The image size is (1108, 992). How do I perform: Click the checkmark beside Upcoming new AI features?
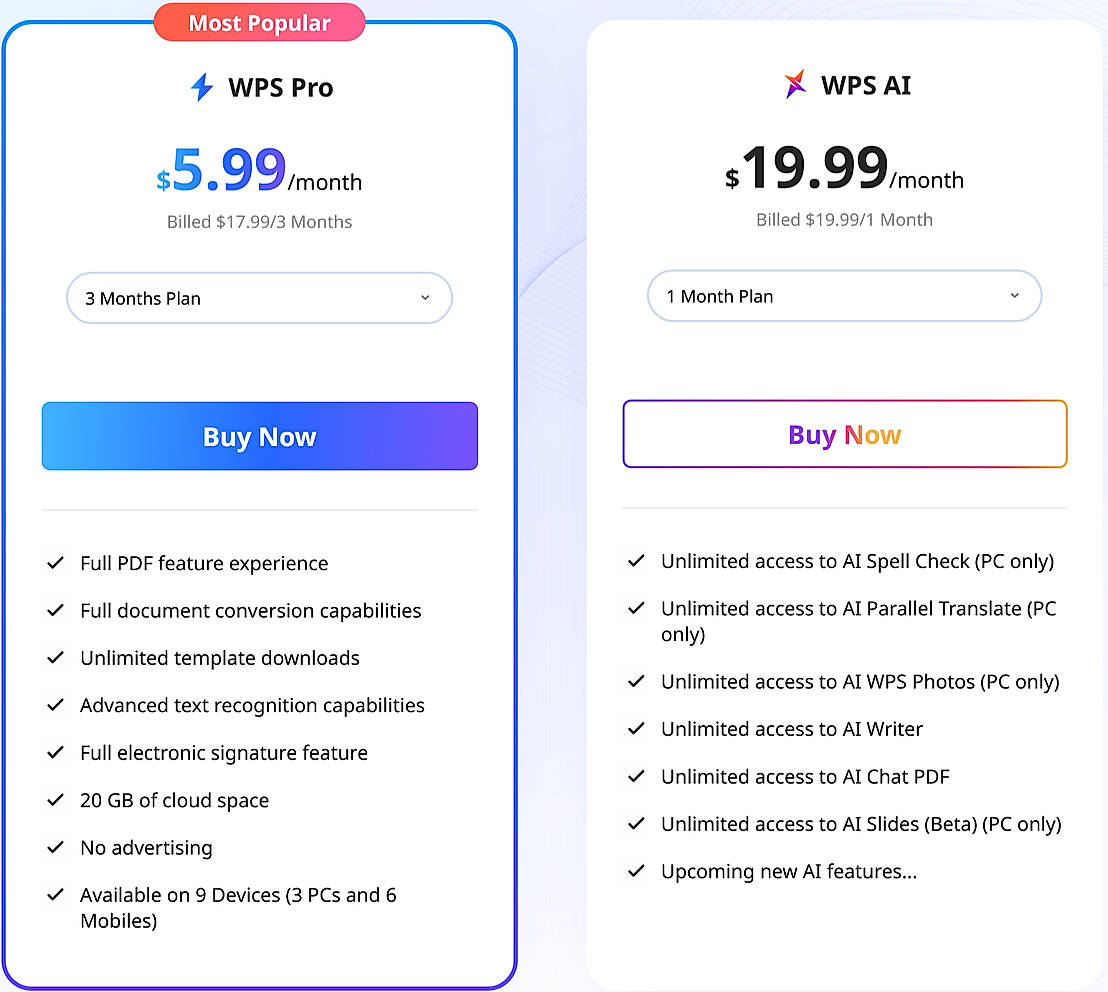(x=636, y=871)
